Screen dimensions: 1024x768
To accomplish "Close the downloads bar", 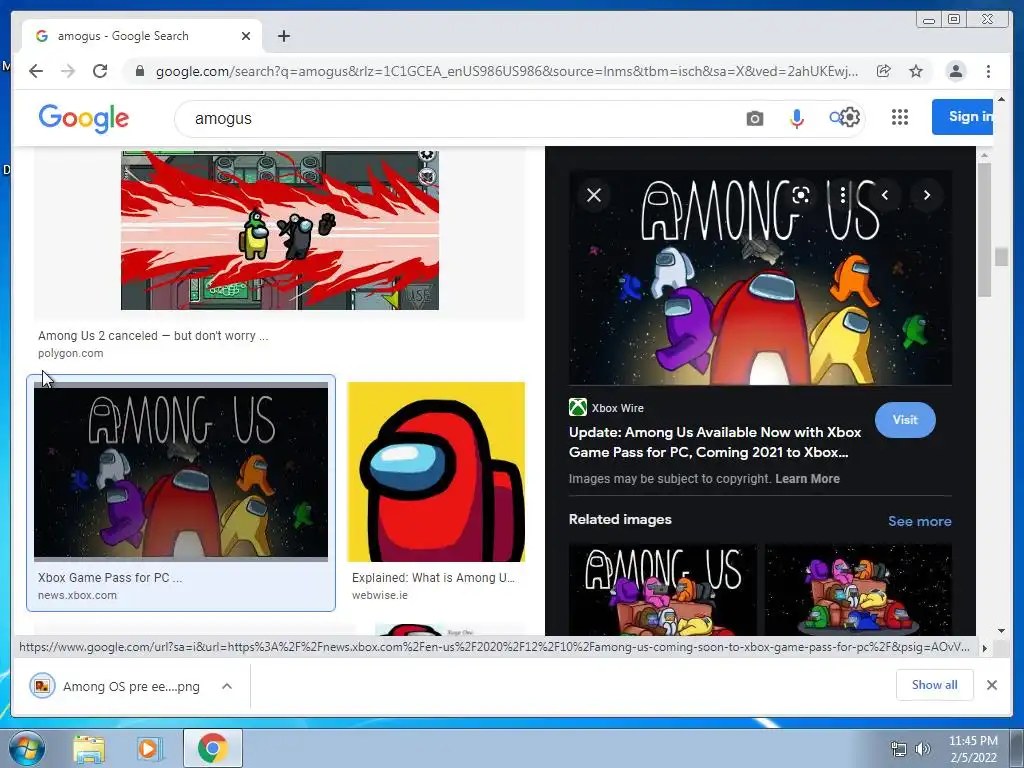I will tap(991, 685).
